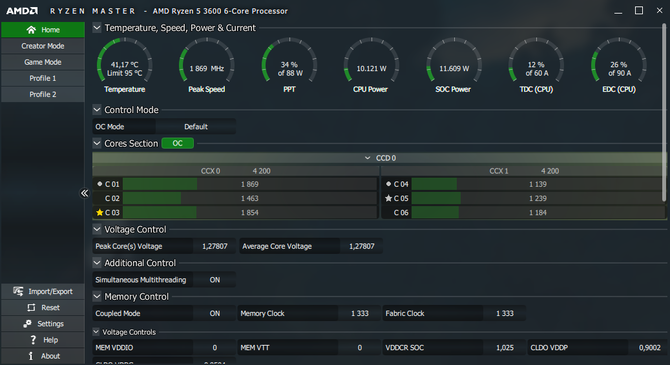Click Peak Core(s) Voltage value 1,27807
670x365 pixels.
click(215, 246)
